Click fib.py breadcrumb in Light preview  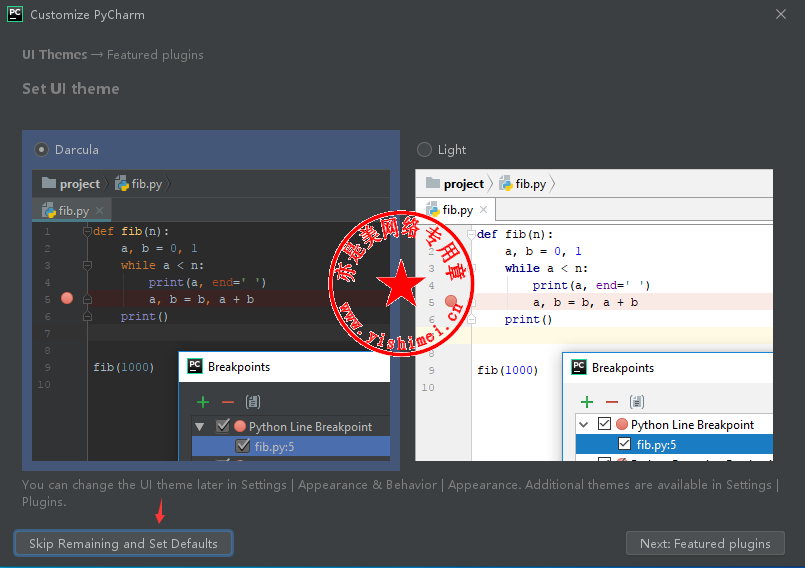click(x=523, y=184)
